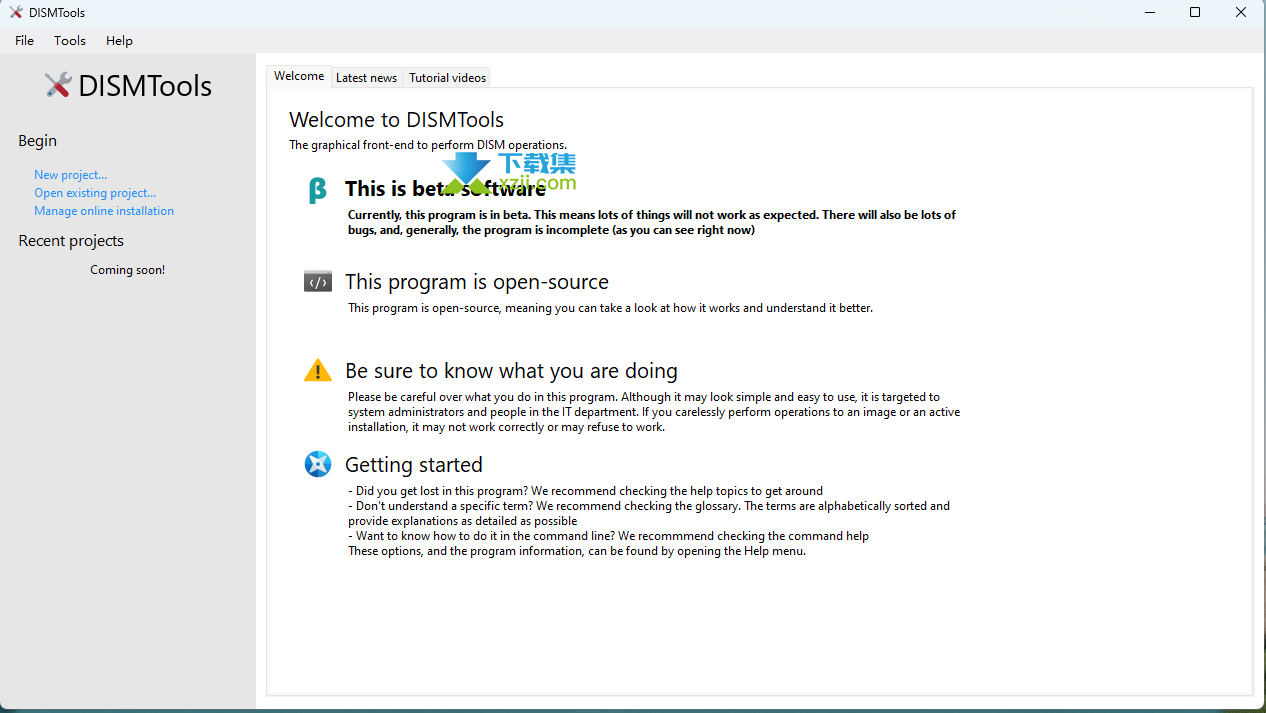
Task: Minimize the DISMTools window
Action: coord(1148,13)
